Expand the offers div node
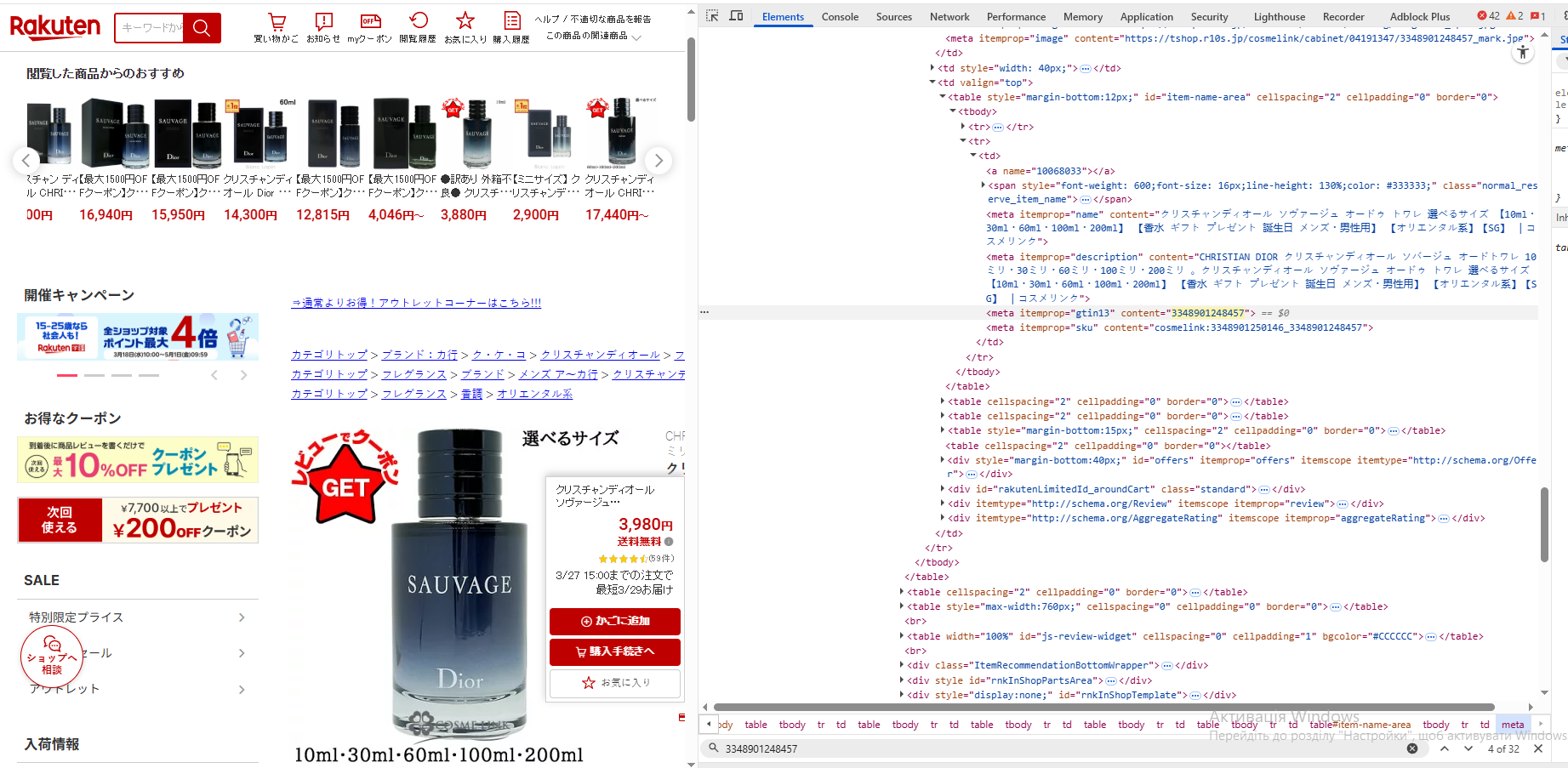The height and width of the screenshot is (768, 1568). tap(942, 460)
